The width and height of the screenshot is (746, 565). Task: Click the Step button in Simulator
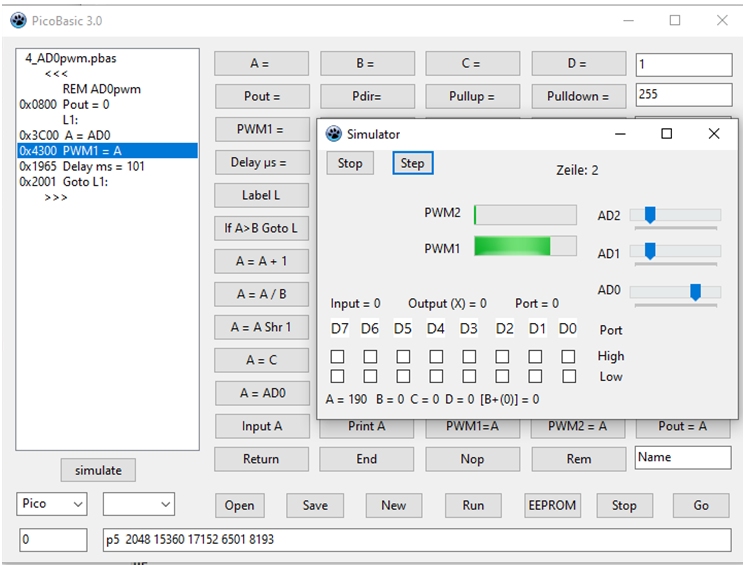(412, 163)
